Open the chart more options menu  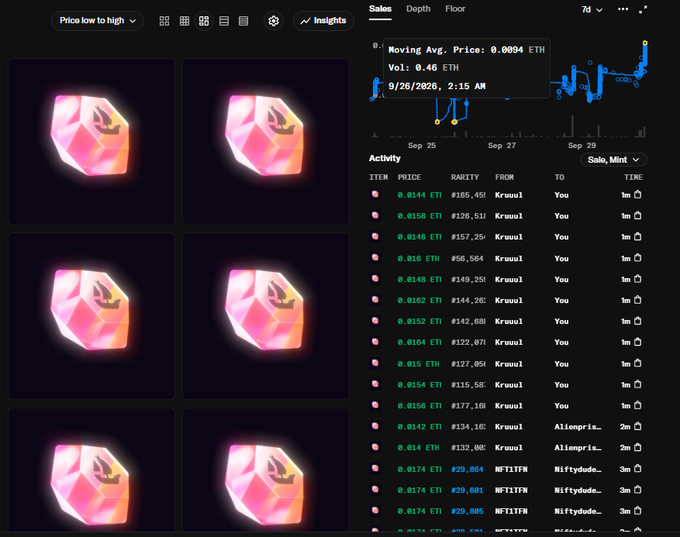coord(623,9)
